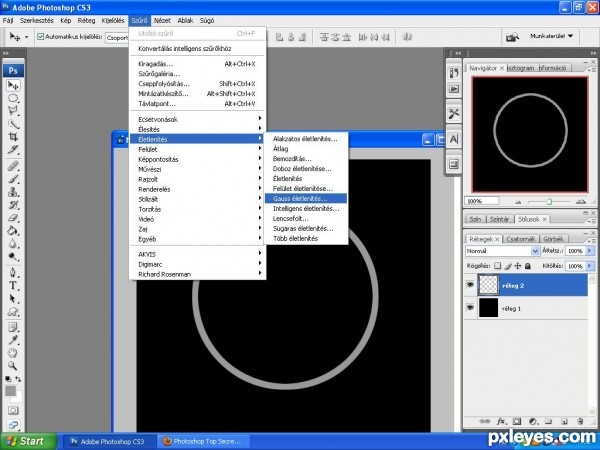Expand the collapsed tools panel arrows

tap(6, 53)
